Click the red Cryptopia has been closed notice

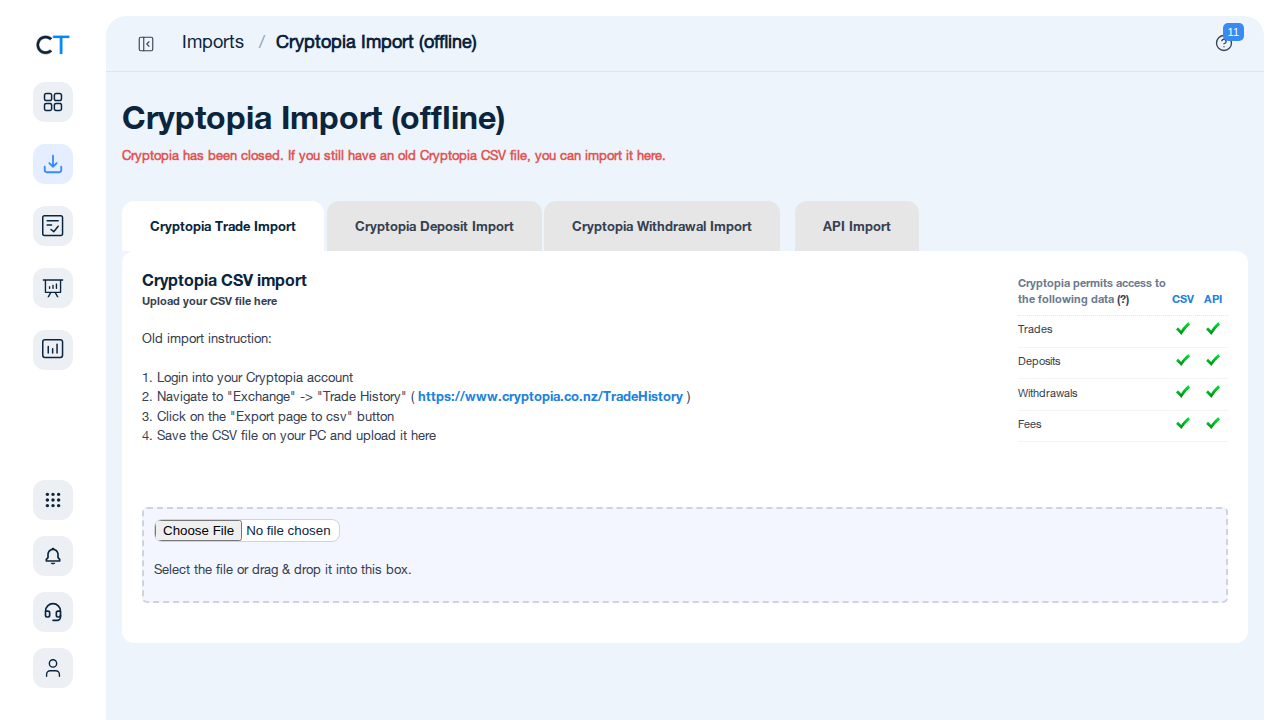tap(393, 156)
